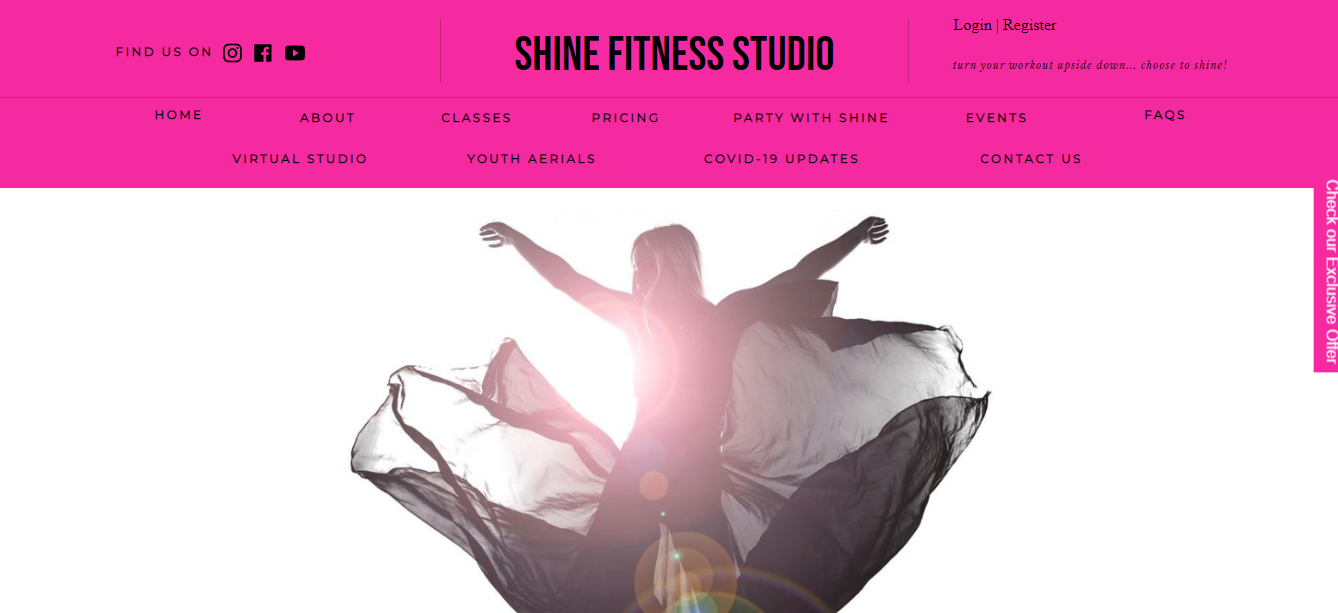View COVID-19 Updates page
The height and width of the screenshot is (613, 1338).
click(782, 159)
